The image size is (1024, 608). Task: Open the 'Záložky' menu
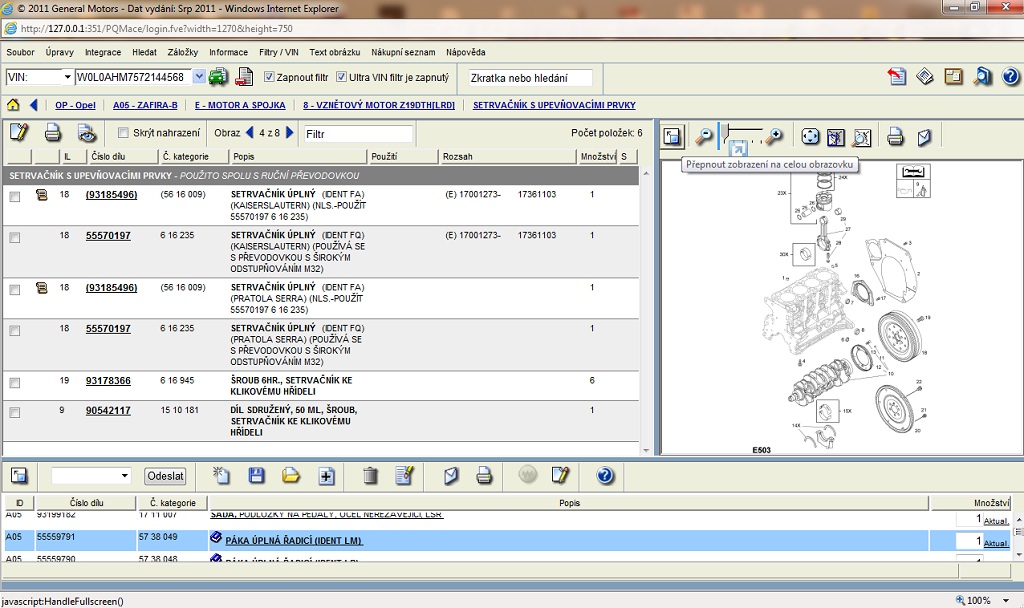point(182,52)
